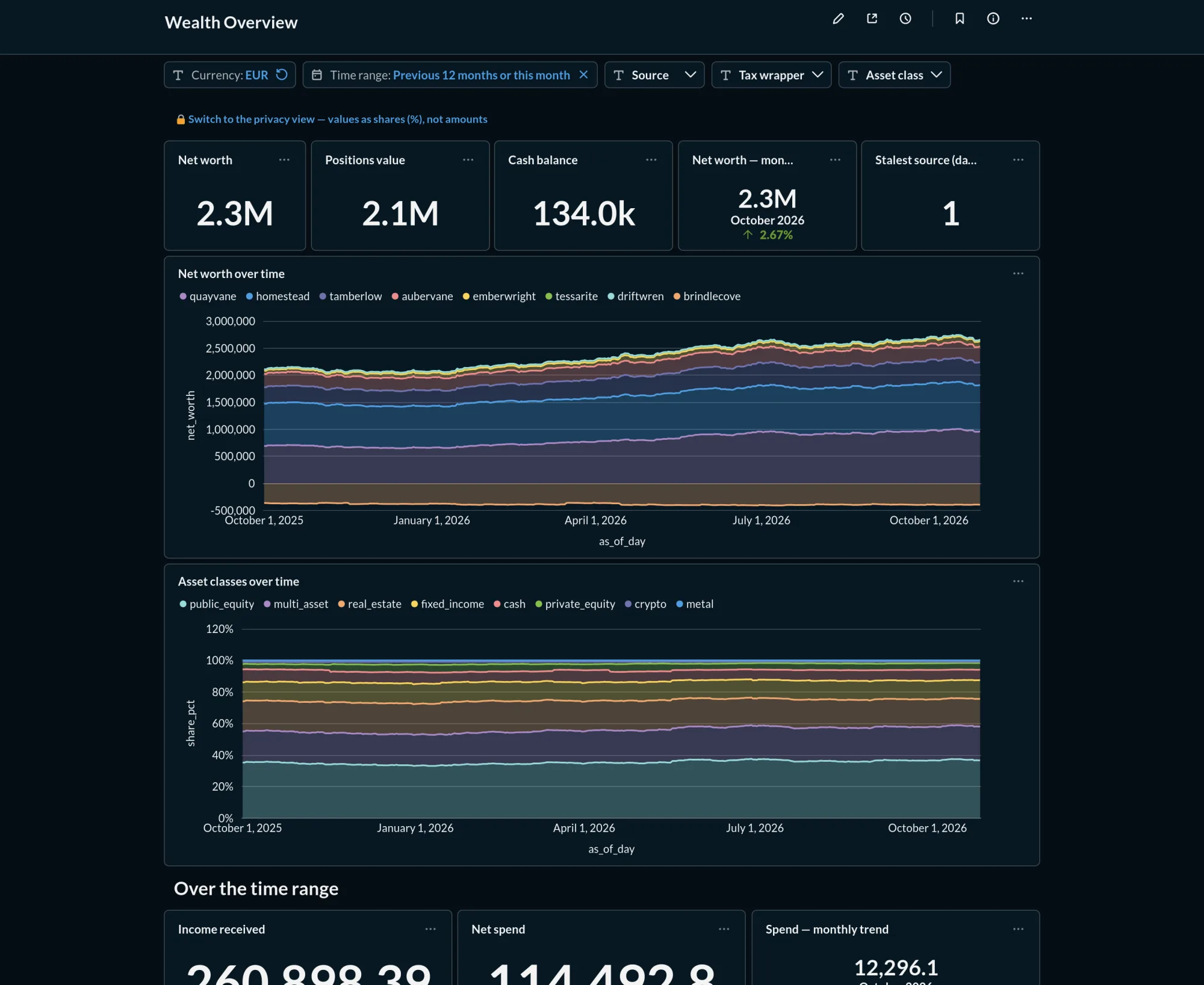The width and height of the screenshot is (1204, 985).
Task: Toggle brindlecove series in legend
Action: click(x=707, y=297)
